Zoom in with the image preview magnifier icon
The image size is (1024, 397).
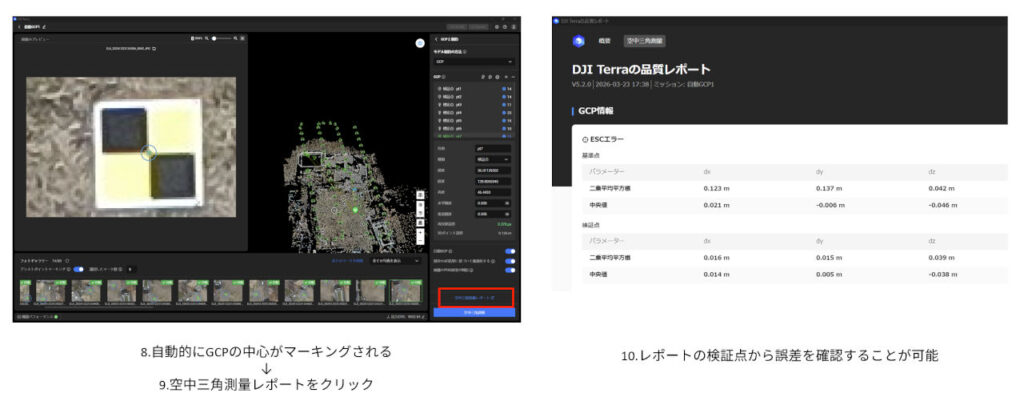coord(236,39)
